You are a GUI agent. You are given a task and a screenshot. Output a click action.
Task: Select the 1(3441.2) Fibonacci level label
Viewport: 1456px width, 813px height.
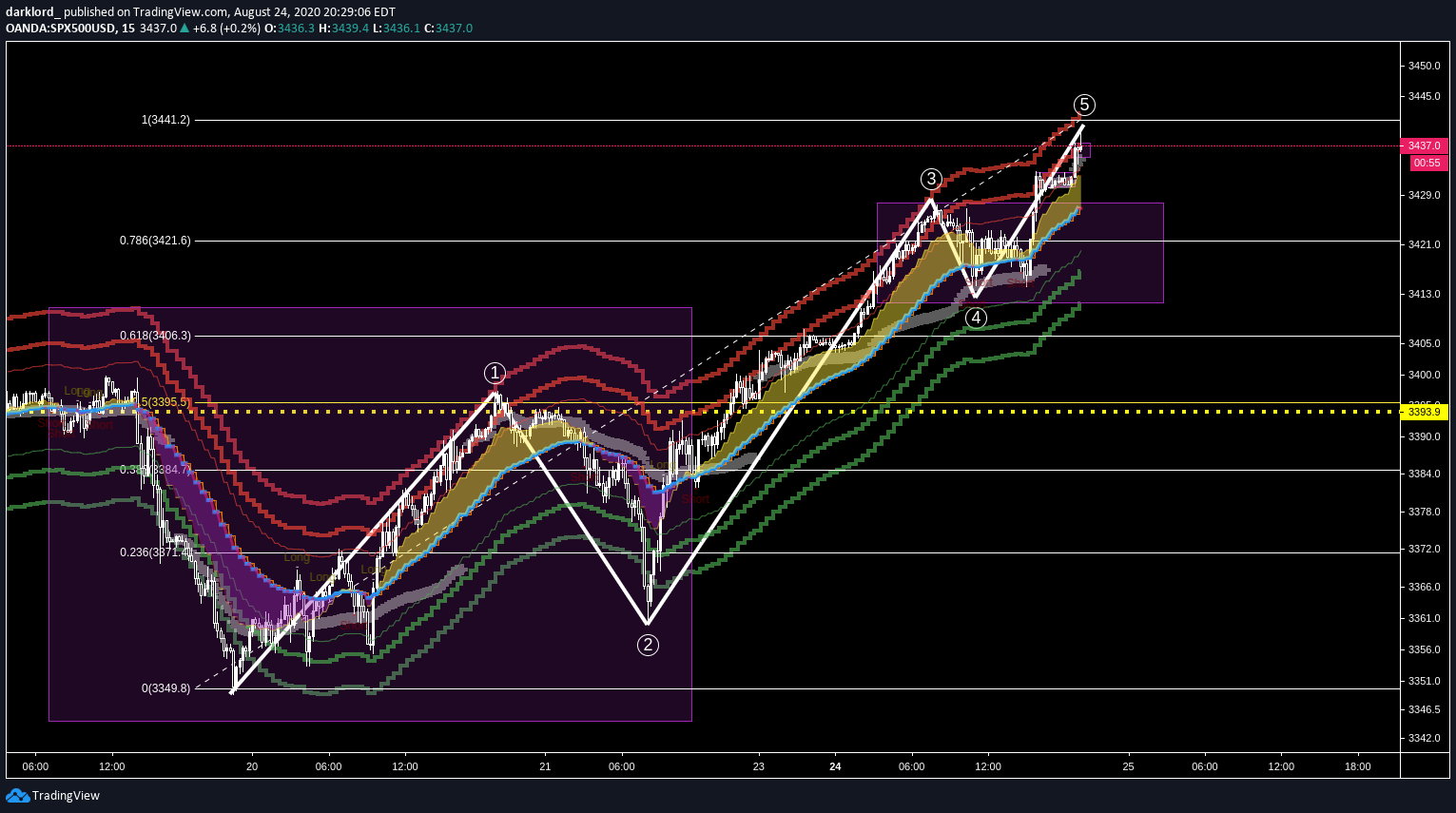coord(165,120)
